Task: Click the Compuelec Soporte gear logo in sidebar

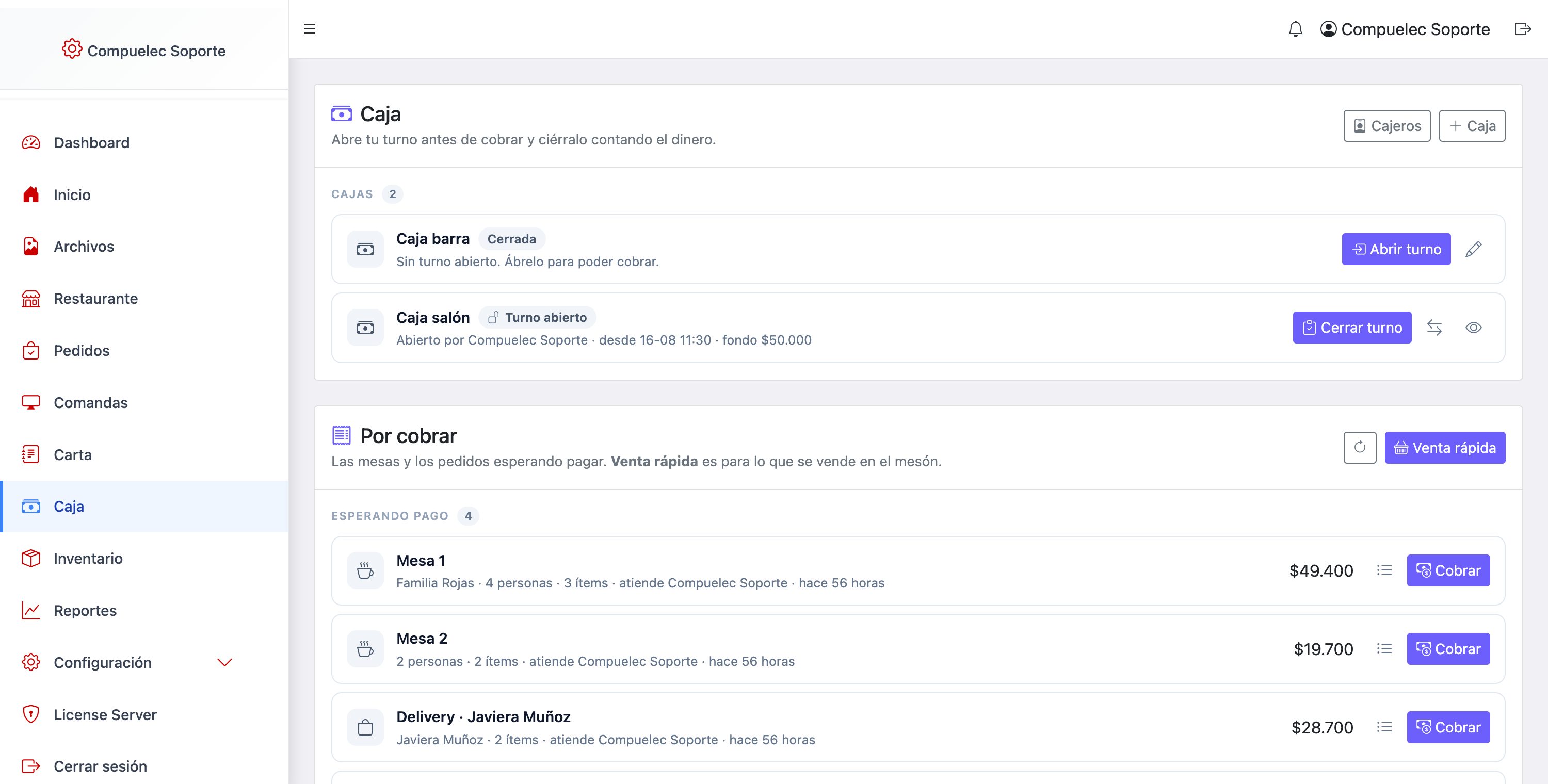Action: (72, 48)
